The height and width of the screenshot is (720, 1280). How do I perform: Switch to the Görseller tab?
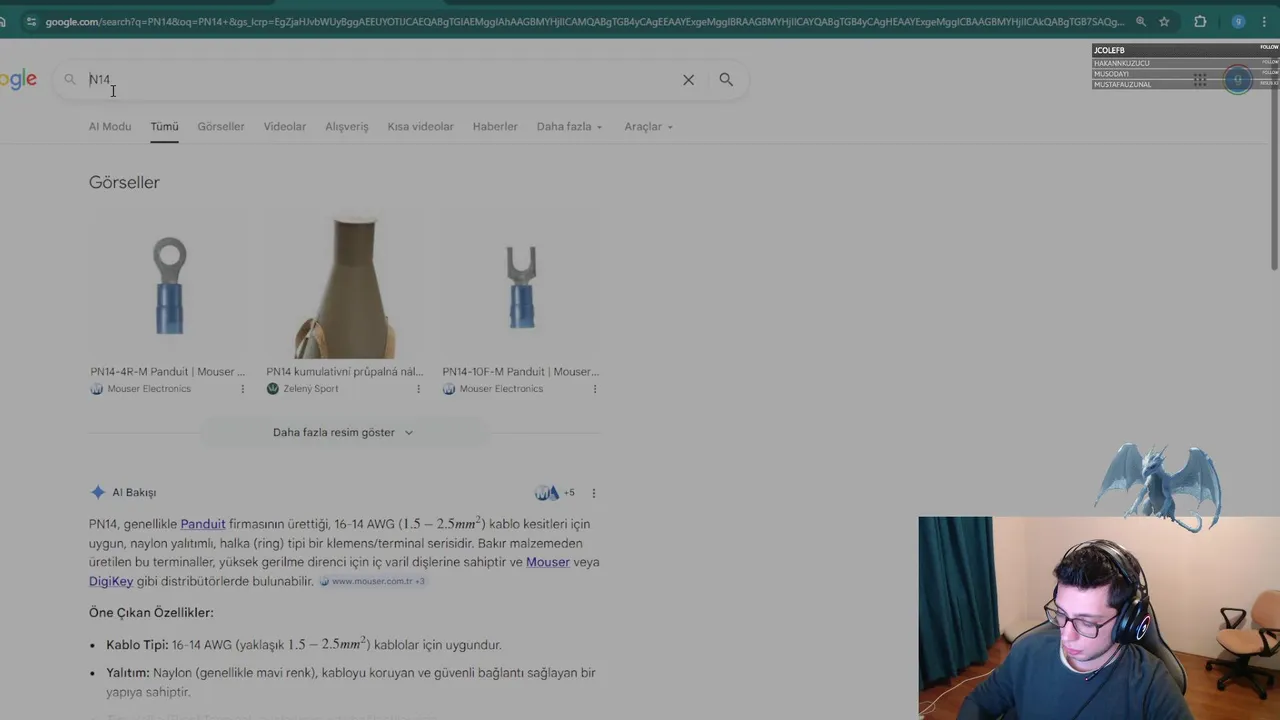coord(221,127)
